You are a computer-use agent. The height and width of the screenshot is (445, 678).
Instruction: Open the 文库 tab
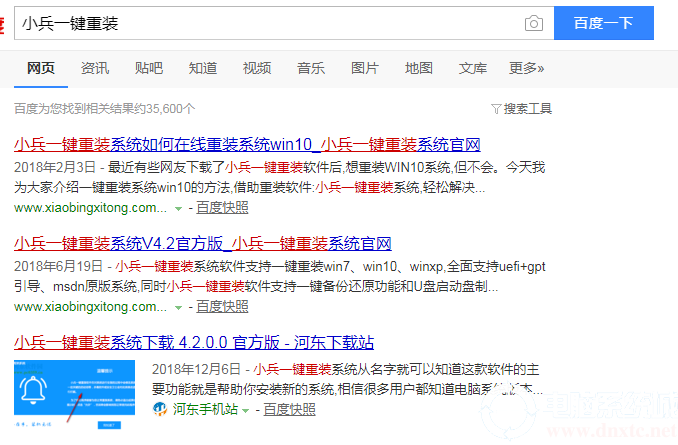click(473, 68)
